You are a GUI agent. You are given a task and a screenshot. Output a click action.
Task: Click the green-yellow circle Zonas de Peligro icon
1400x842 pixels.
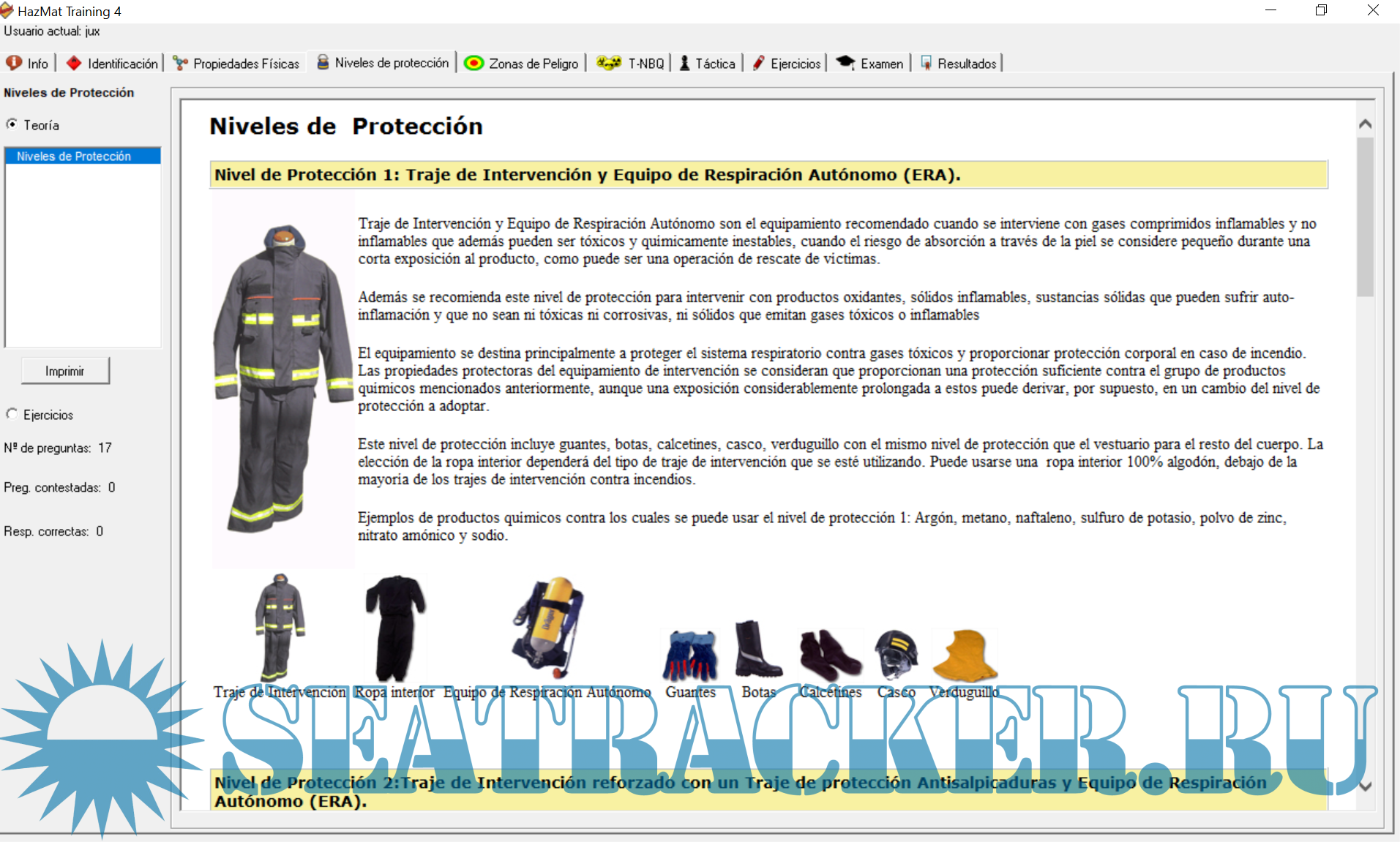pyautogui.click(x=474, y=64)
